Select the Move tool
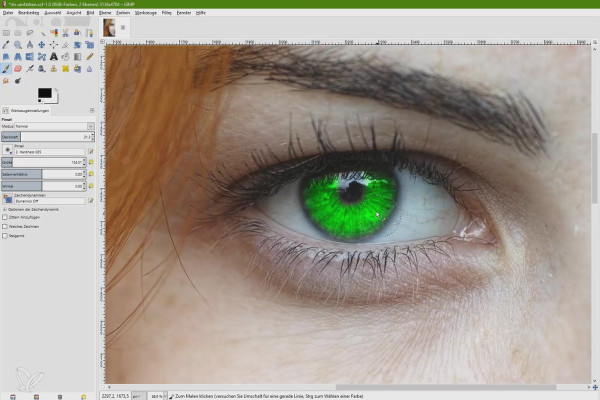This screenshot has width=600, height=400. pyautogui.click(x=42, y=45)
